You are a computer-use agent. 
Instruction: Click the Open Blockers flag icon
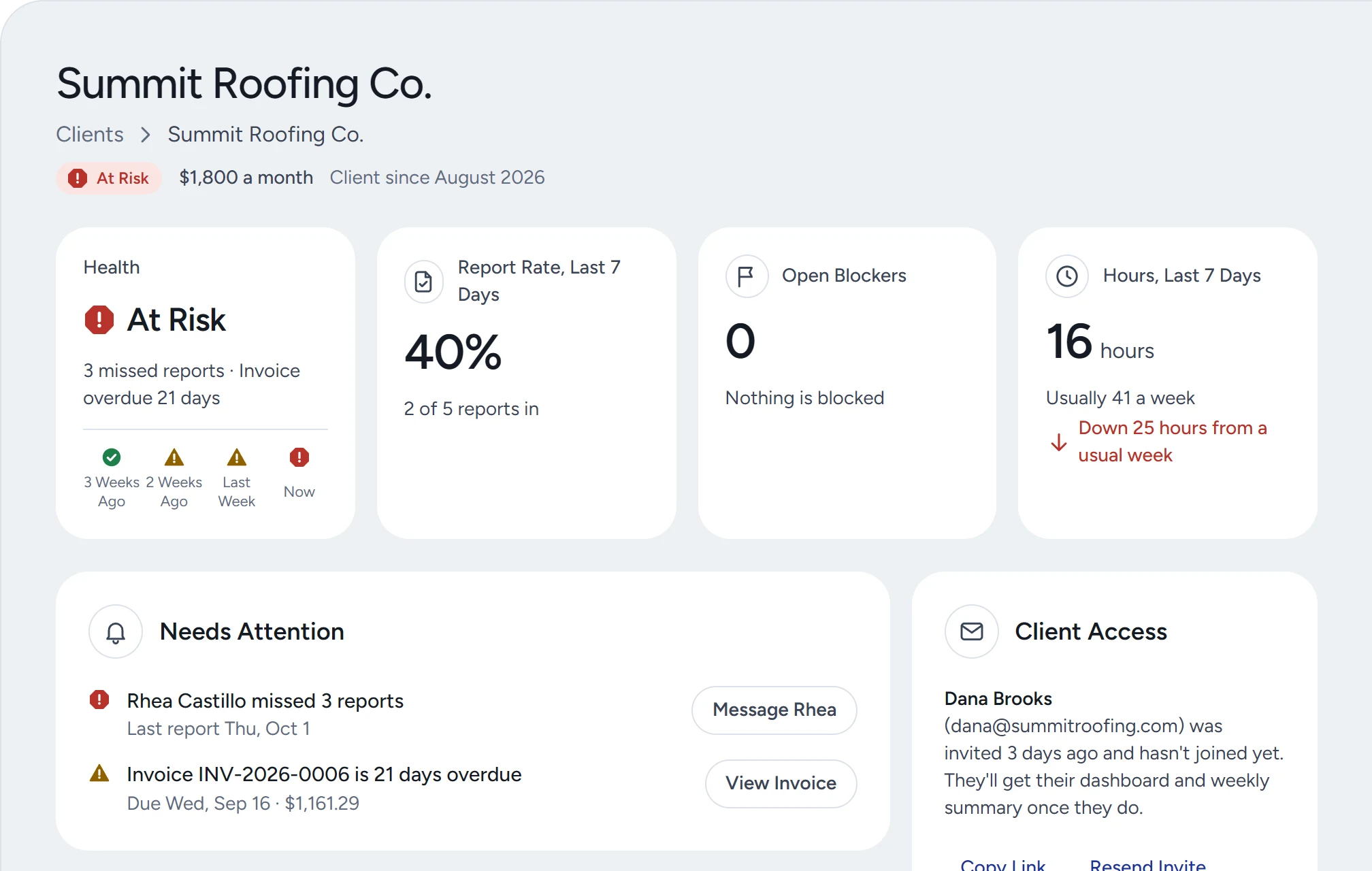coord(747,276)
